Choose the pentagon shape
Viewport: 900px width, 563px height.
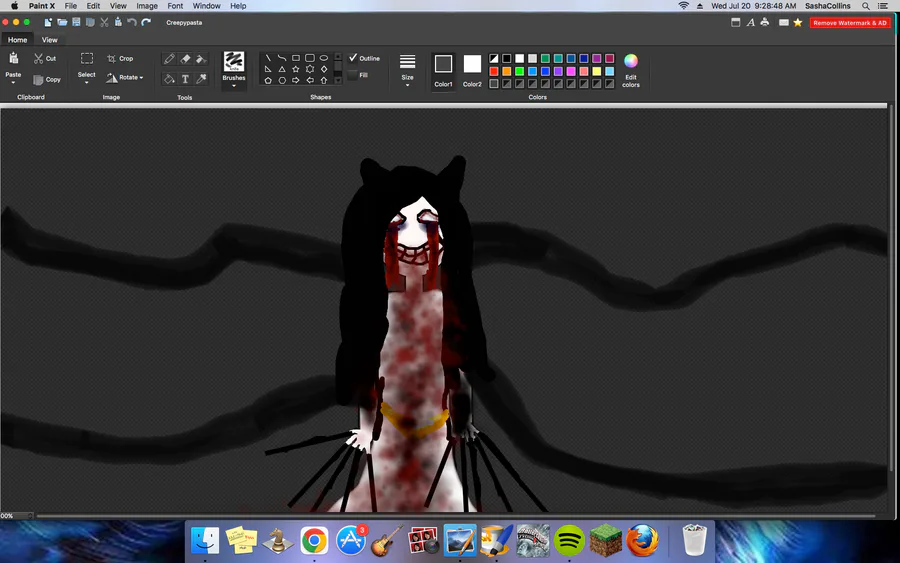pyautogui.click(x=268, y=80)
